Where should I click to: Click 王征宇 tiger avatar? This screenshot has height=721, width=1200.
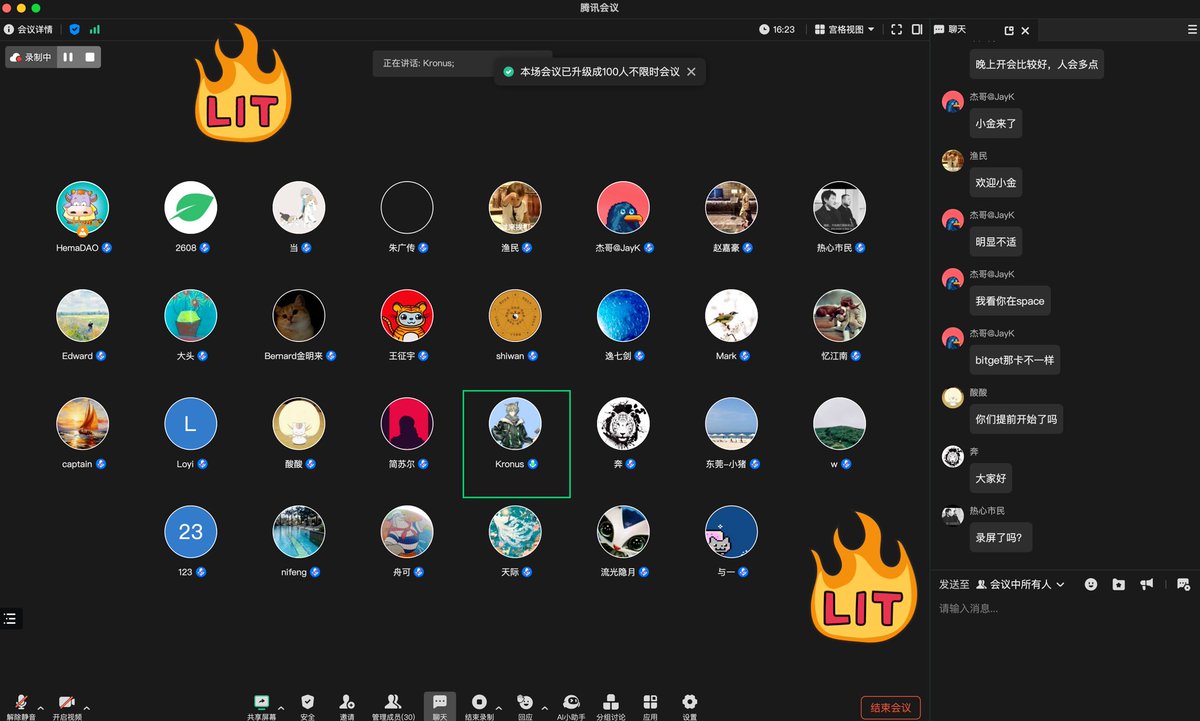[407, 316]
